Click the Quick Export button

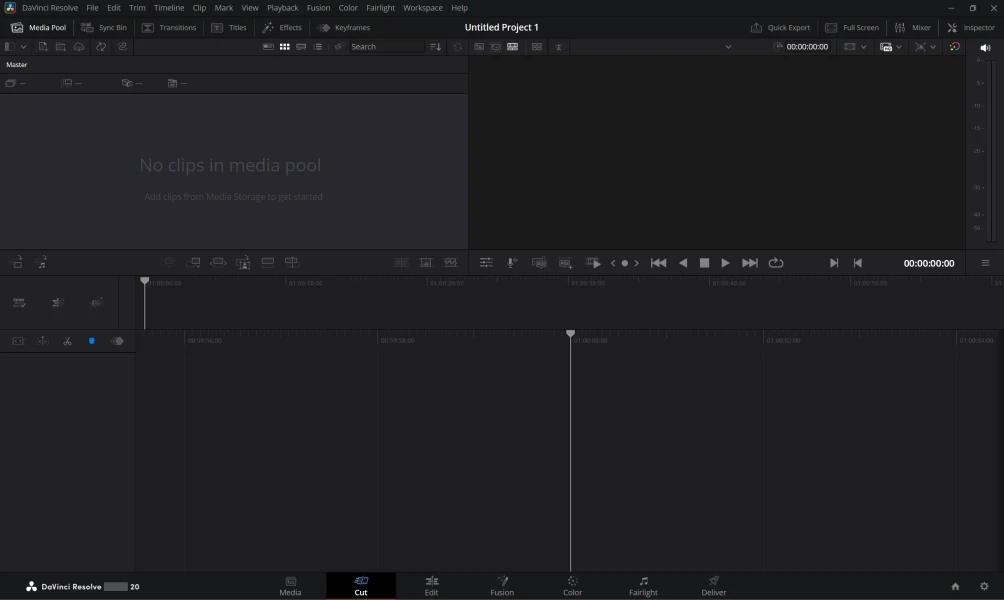(780, 28)
